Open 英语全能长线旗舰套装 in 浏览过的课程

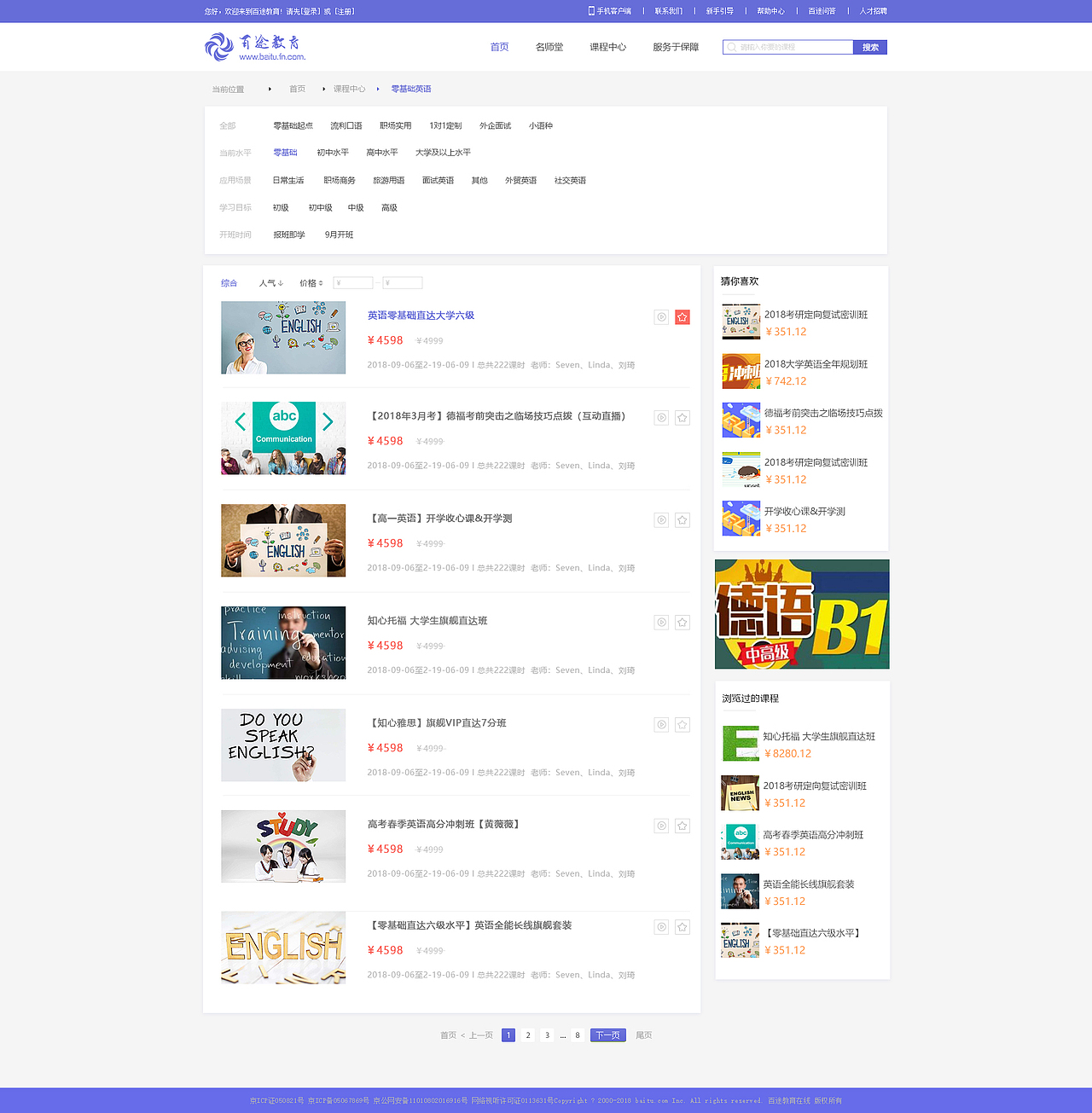click(809, 884)
